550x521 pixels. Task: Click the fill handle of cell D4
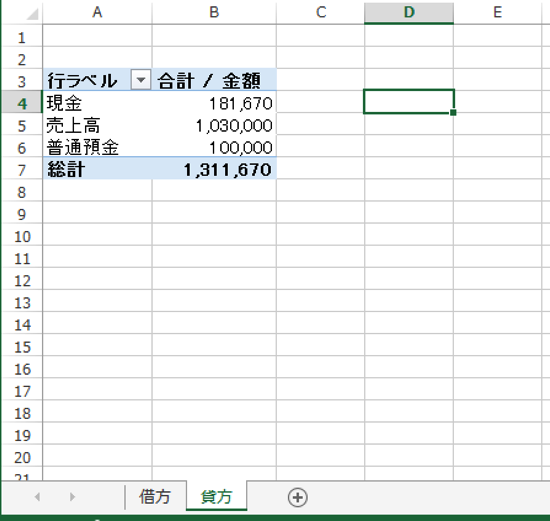pos(453,112)
